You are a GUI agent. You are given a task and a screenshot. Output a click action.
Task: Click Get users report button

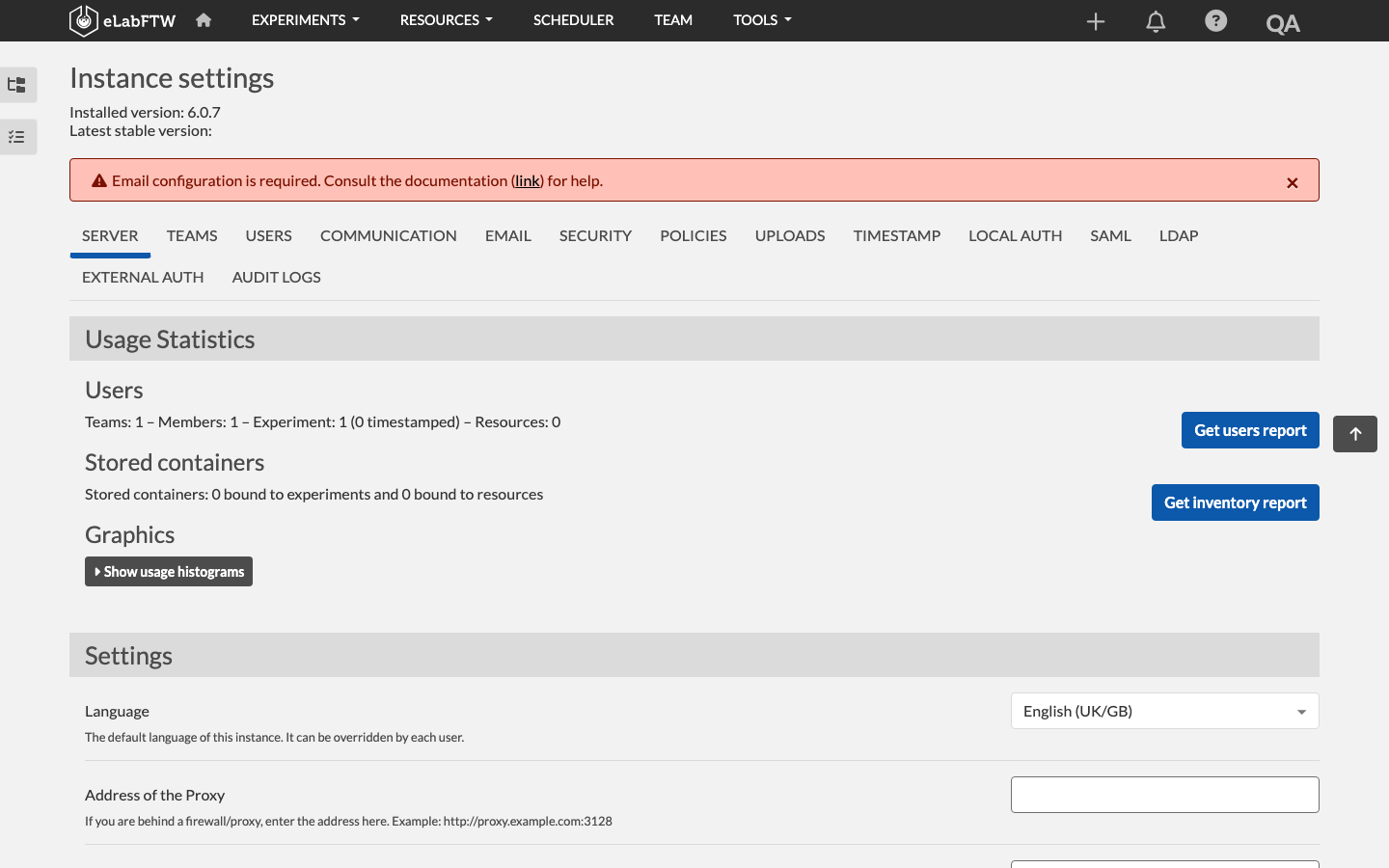tap(1250, 430)
